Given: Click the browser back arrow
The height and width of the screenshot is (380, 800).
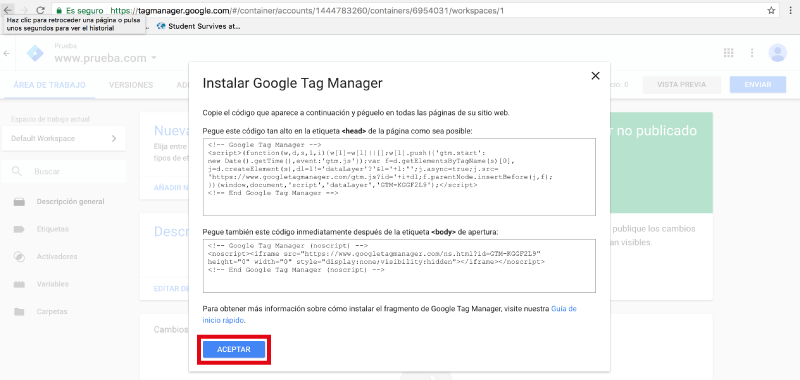Looking at the screenshot, I should point(8,10).
